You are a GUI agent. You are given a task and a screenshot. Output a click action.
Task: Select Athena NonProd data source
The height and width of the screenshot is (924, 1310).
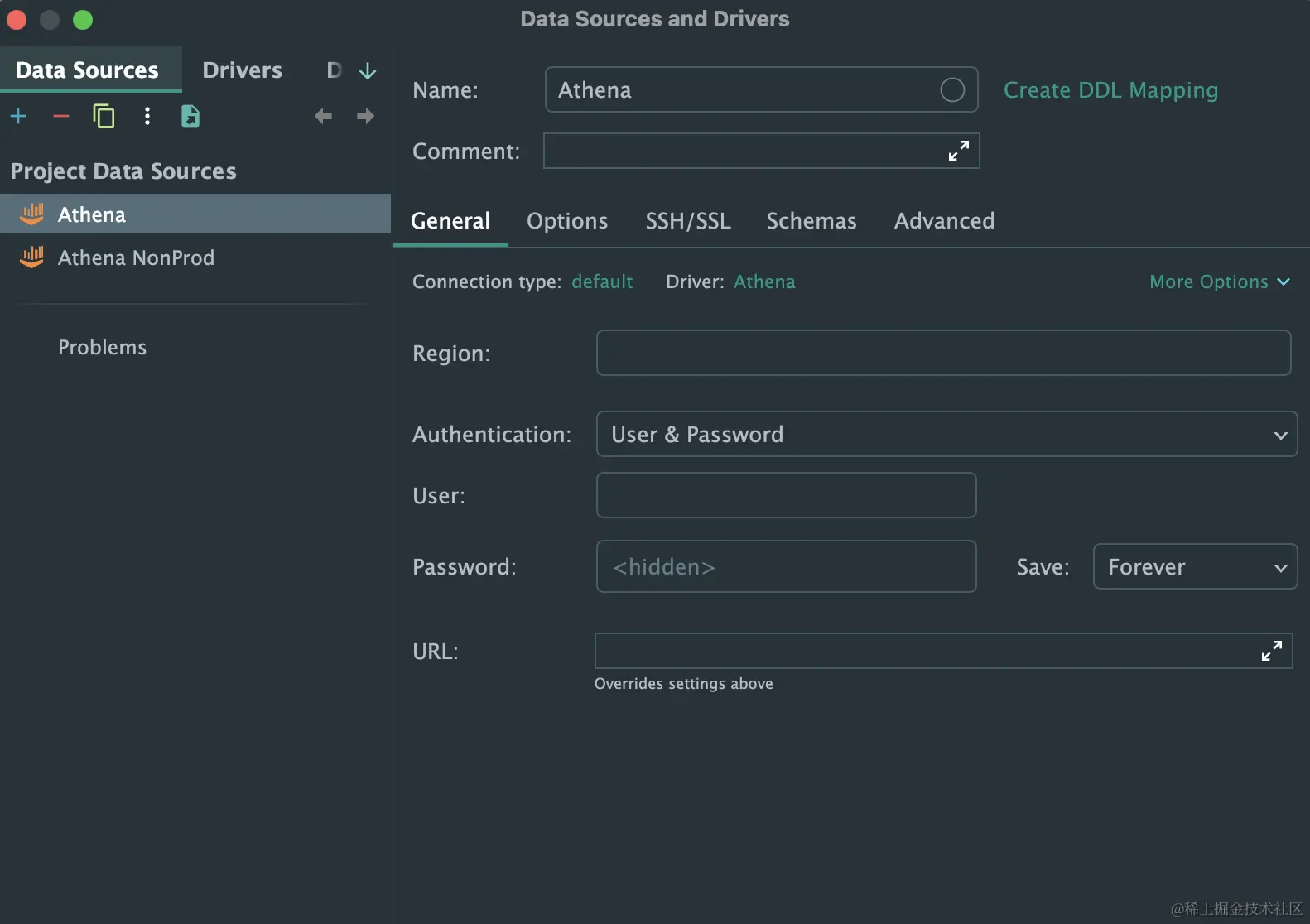click(x=136, y=258)
